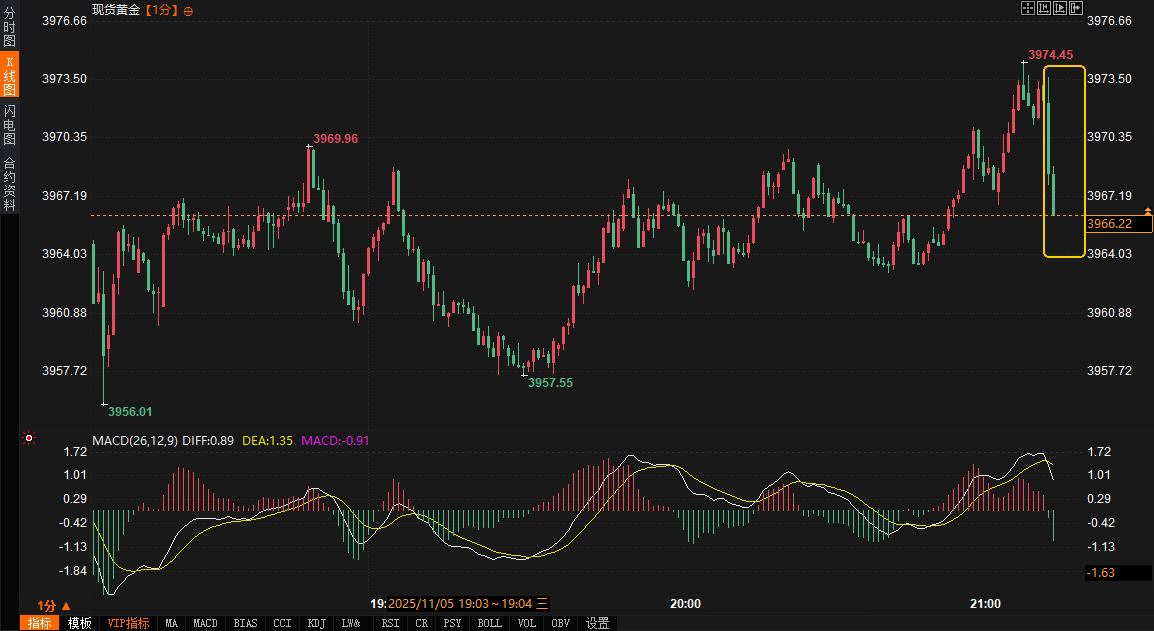This screenshot has width=1154, height=631.
Task: Click the chart playback icon
Action: coord(1060,8)
